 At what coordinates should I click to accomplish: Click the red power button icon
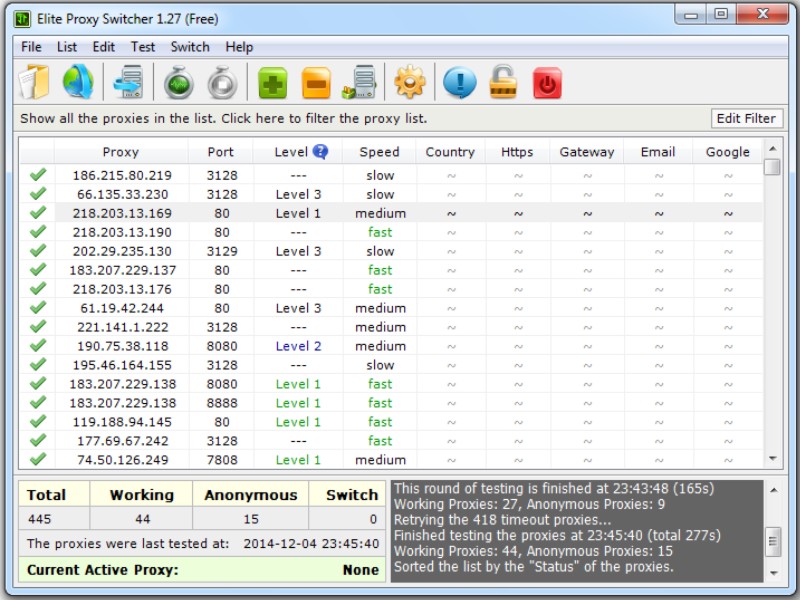[x=547, y=83]
